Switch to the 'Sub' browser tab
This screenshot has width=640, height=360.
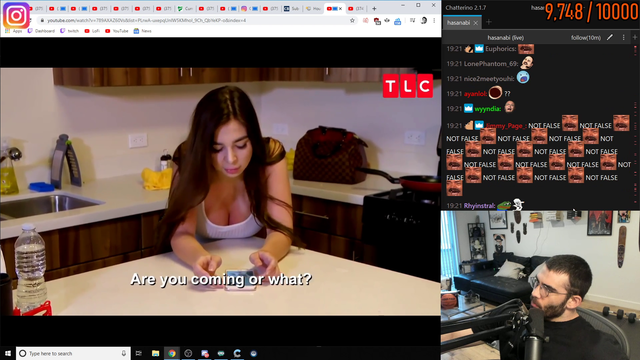291,9
